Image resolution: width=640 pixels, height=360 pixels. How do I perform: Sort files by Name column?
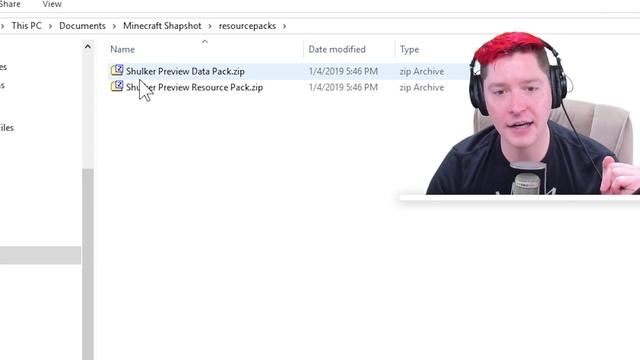122,49
